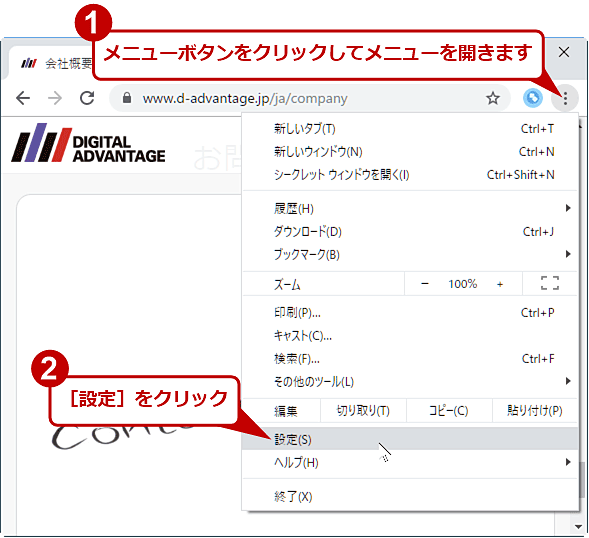
Task: Click the blue extension icon in the toolbar
Action: coord(533,98)
